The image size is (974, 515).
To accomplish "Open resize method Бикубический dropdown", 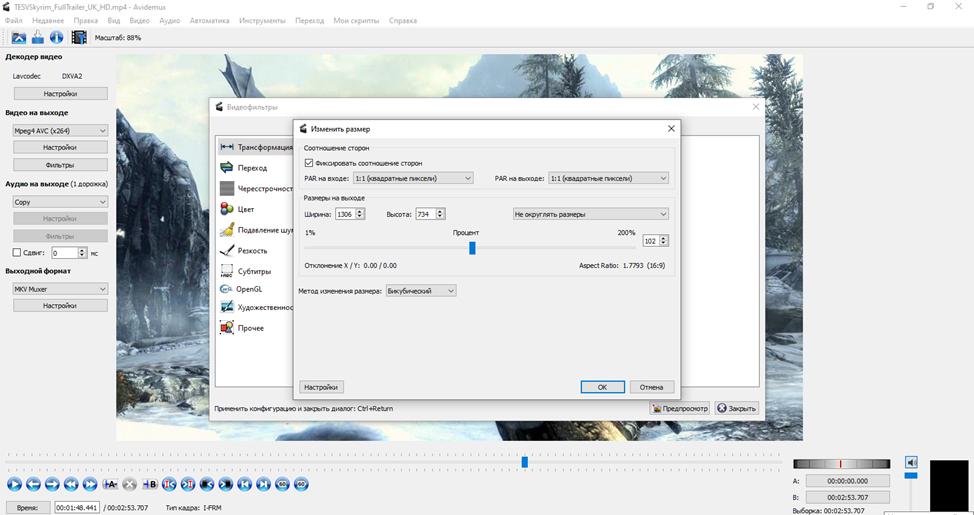I will pyautogui.click(x=421, y=291).
